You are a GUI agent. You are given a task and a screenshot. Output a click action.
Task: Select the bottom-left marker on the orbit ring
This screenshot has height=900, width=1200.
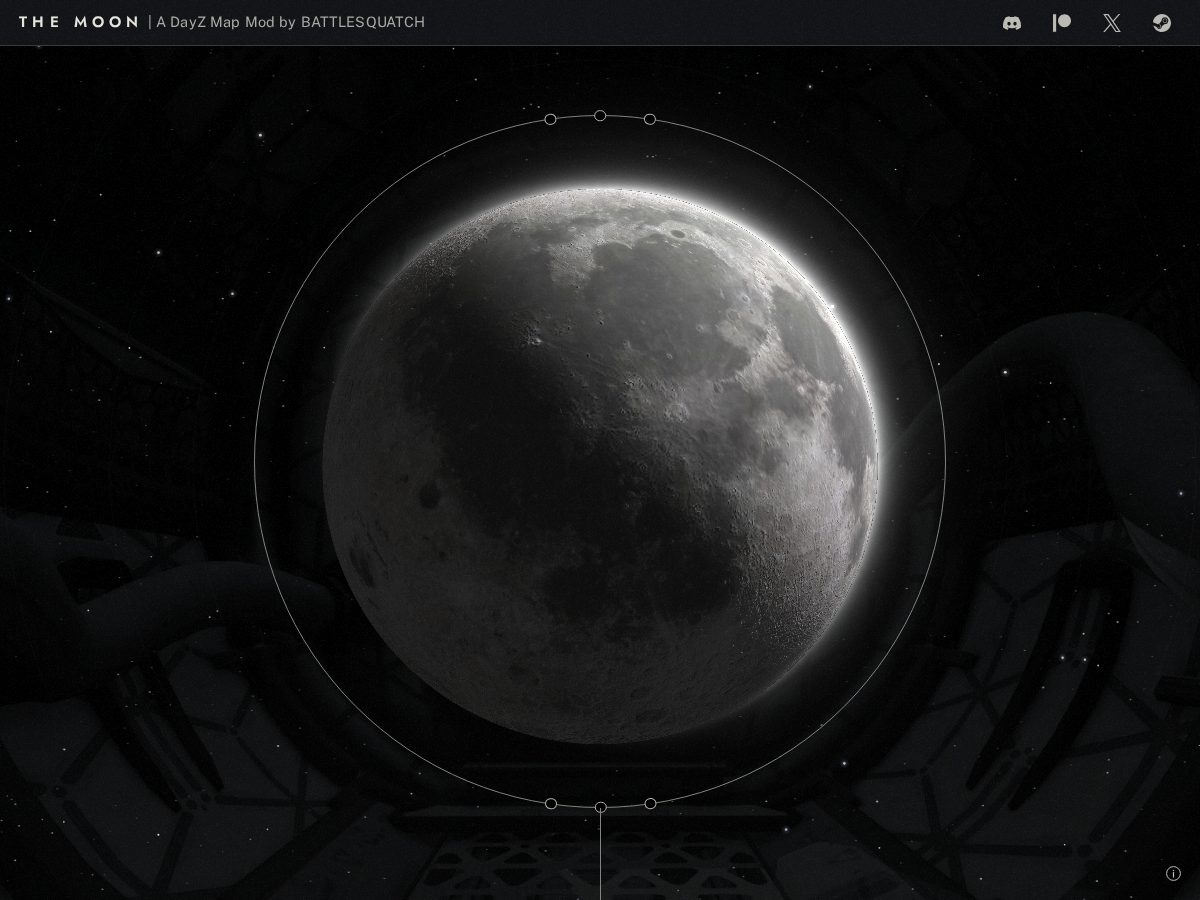point(550,803)
